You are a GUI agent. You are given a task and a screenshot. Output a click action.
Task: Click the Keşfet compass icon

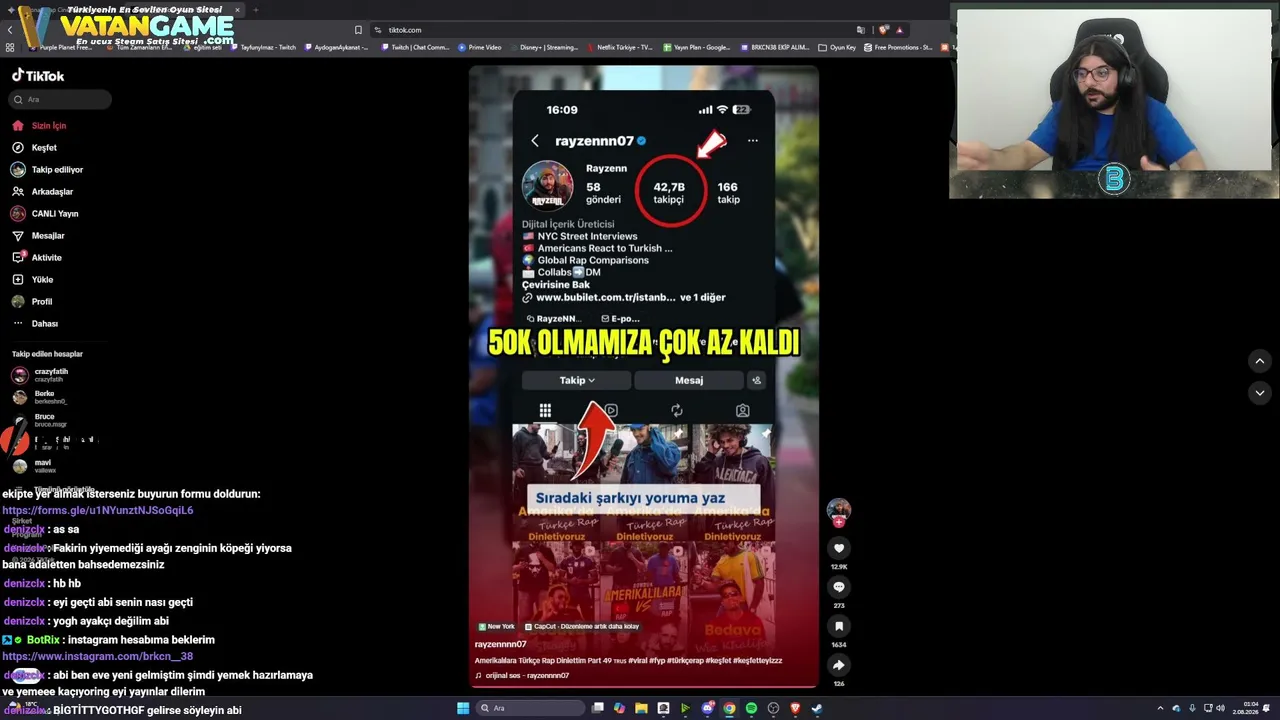(x=18, y=148)
